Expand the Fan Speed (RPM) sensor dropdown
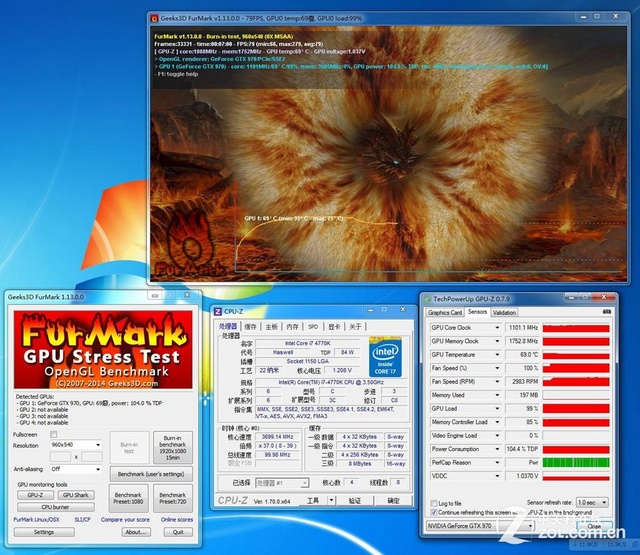The height and width of the screenshot is (555, 640). [497, 382]
